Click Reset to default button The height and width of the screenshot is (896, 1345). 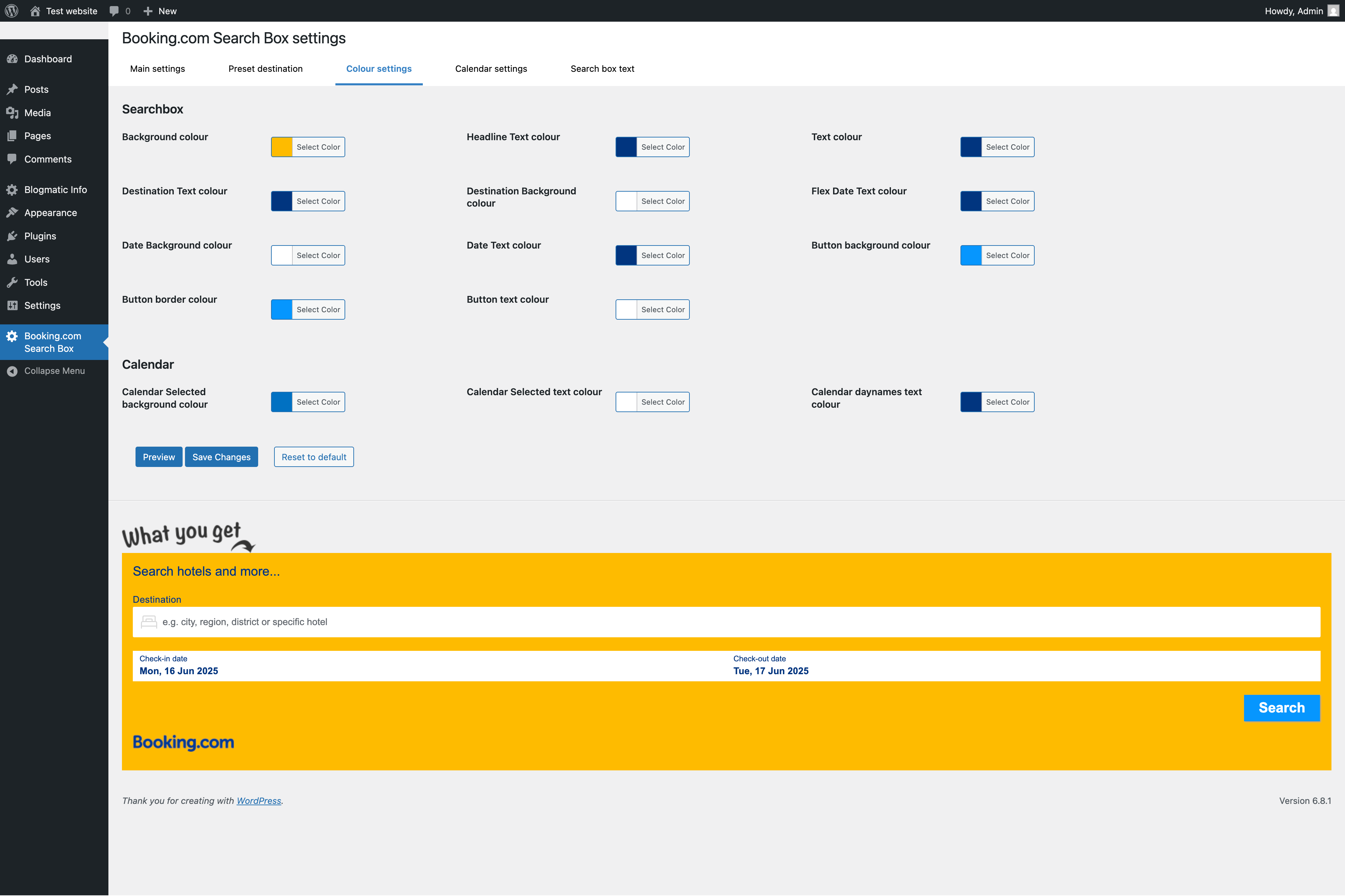(x=314, y=457)
